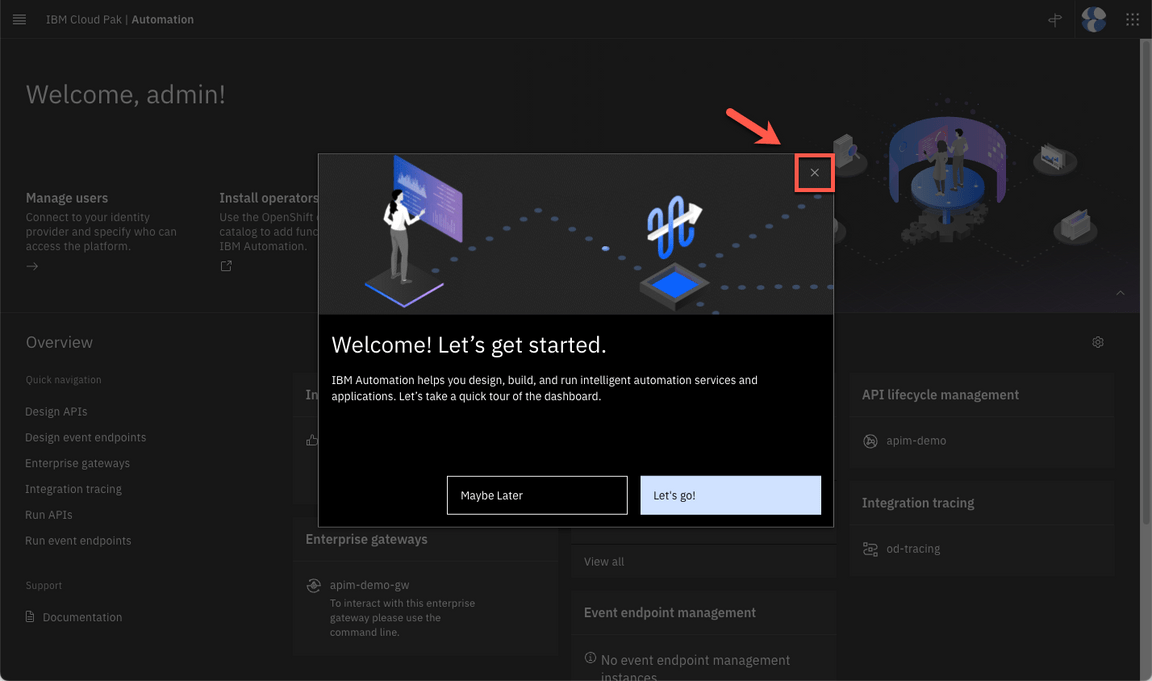Open the hamburger navigation menu
Image resolution: width=1152 pixels, height=681 pixels.
pos(19,19)
